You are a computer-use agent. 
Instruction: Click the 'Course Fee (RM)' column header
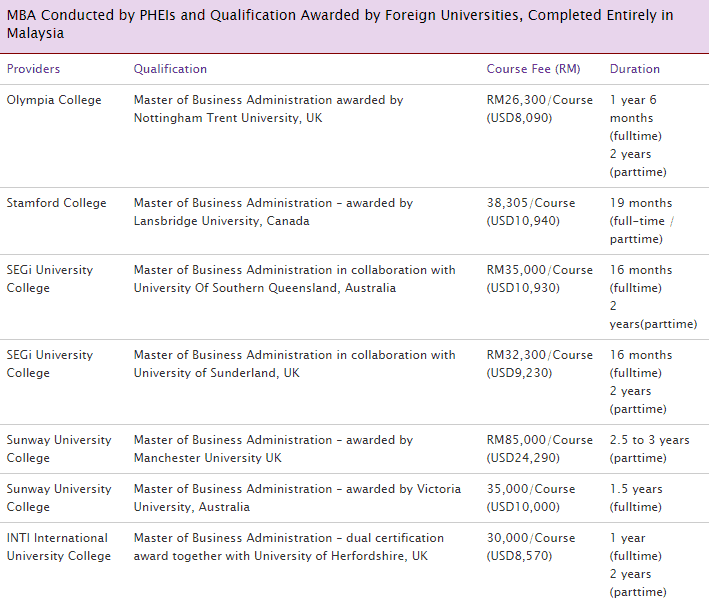click(x=533, y=69)
